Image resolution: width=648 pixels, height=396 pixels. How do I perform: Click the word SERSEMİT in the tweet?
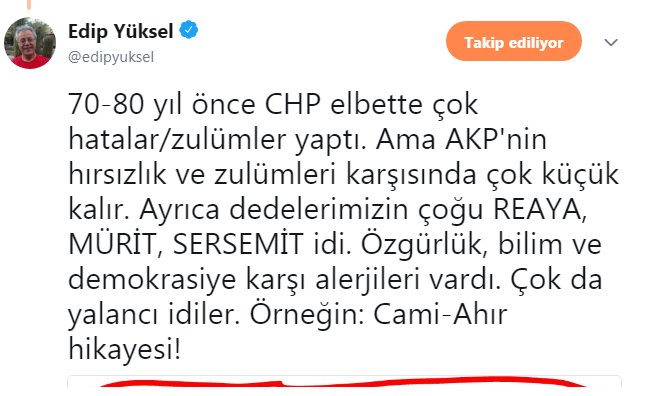click(x=238, y=244)
